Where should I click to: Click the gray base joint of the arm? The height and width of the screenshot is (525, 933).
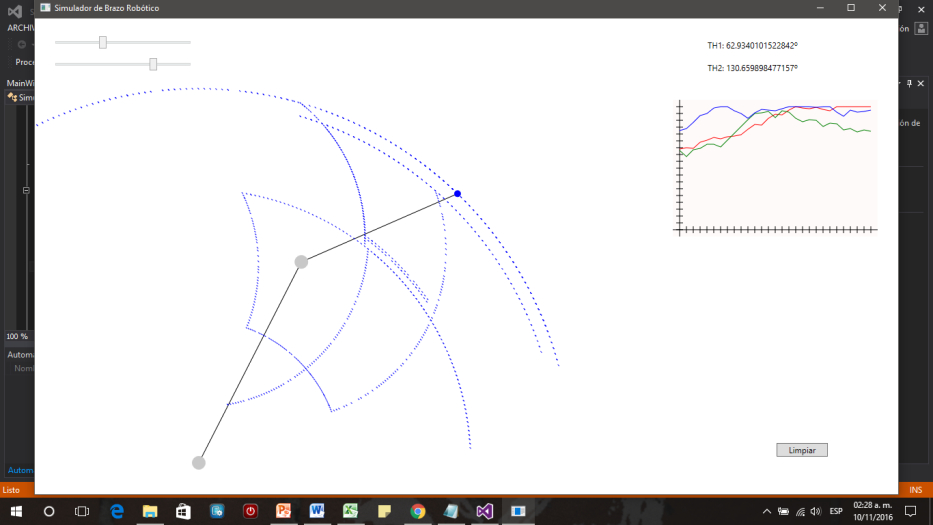click(199, 462)
